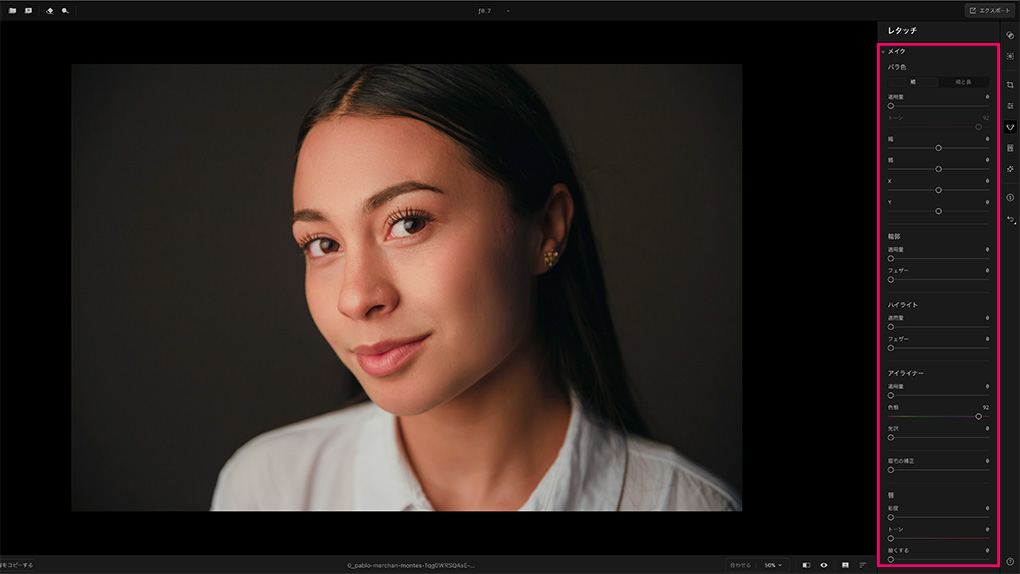Click the info circle icon in sidebar
The width and height of the screenshot is (1020, 574).
tap(1010, 197)
